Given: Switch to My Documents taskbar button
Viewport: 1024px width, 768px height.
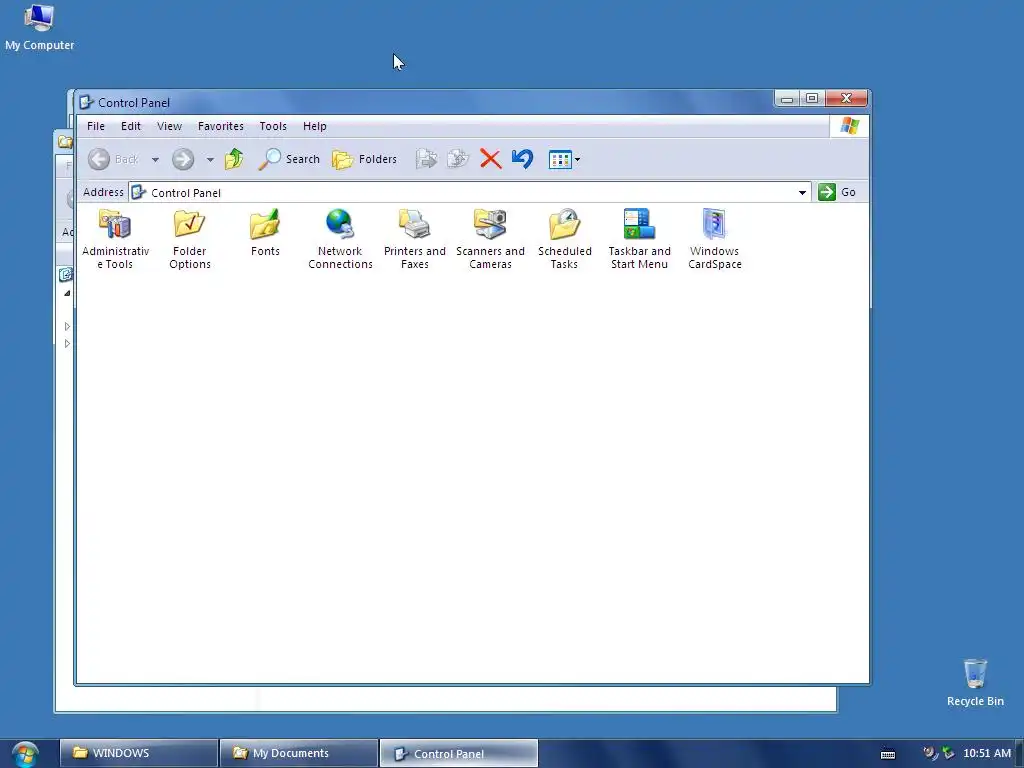Looking at the screenshot, I should (x=299, y=753).
